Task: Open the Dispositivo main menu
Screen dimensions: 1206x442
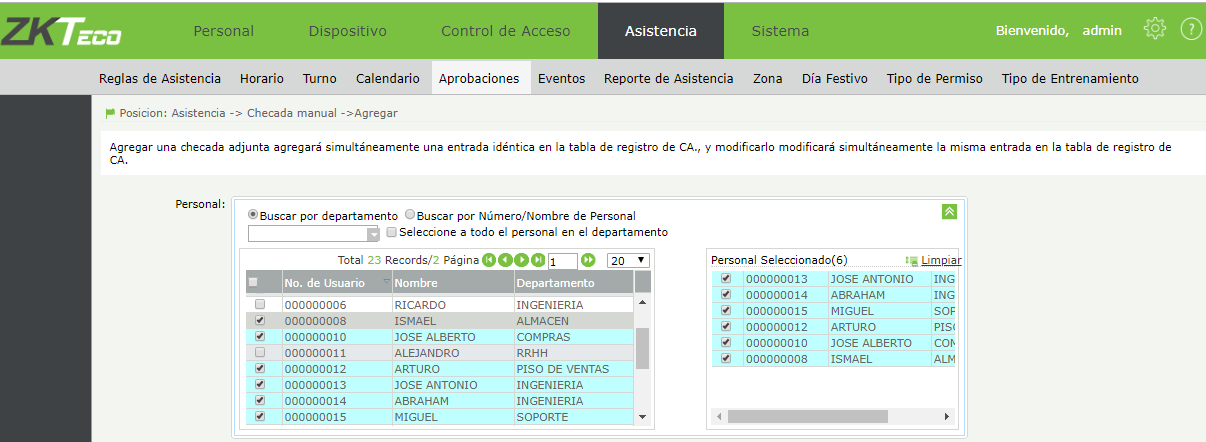Action: click(347, 31)
